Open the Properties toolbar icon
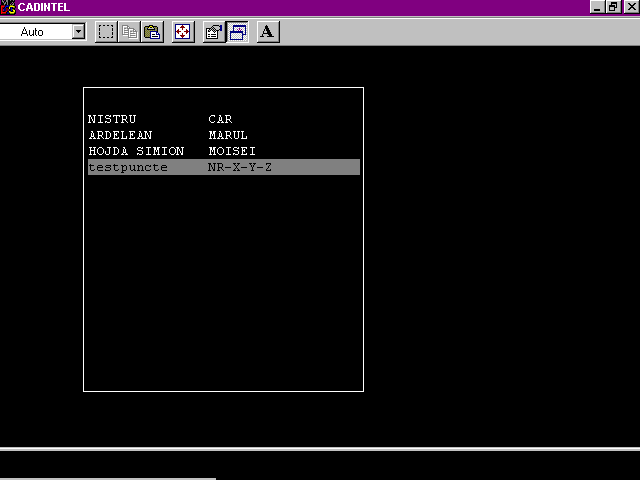Viewport: 640px width, 480px height. click(x=214, y=32)
